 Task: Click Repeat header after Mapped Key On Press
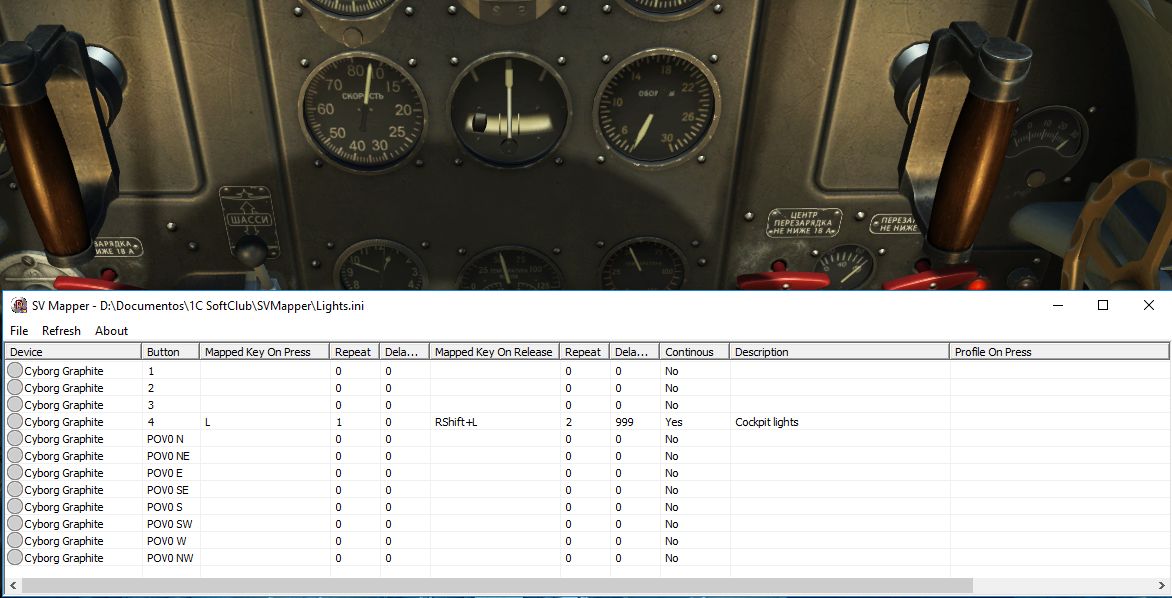pyautogui.click(x=355, y=351)
